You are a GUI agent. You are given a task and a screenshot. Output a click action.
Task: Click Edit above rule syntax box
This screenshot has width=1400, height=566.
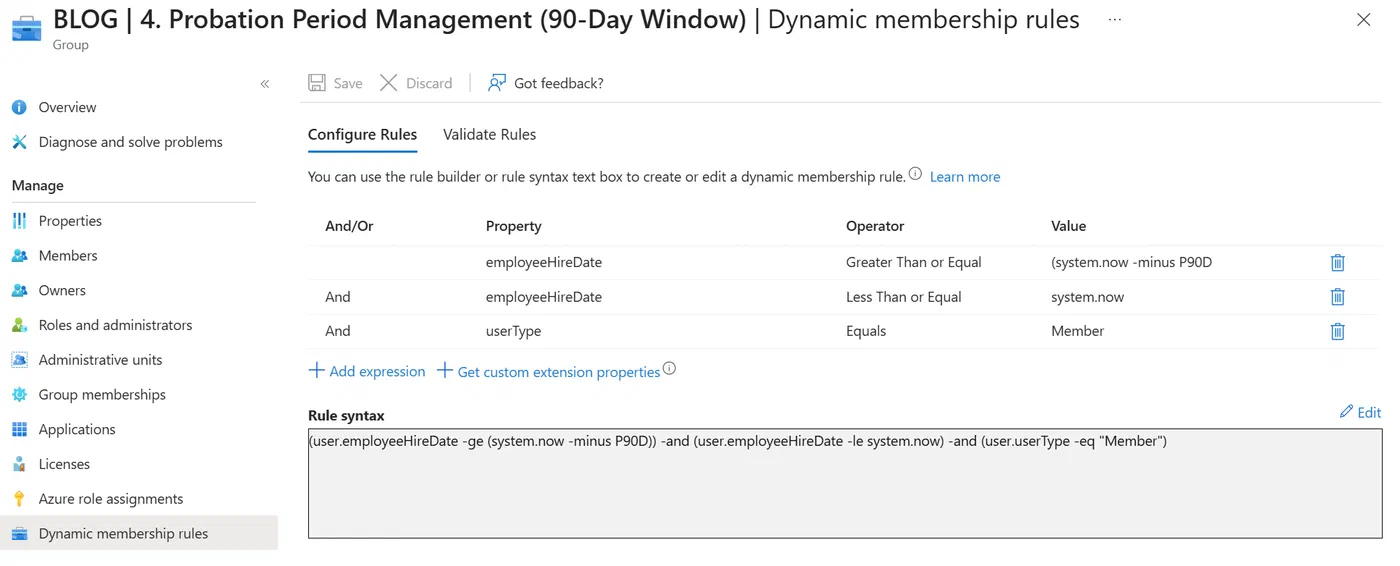click(1360, 412)
